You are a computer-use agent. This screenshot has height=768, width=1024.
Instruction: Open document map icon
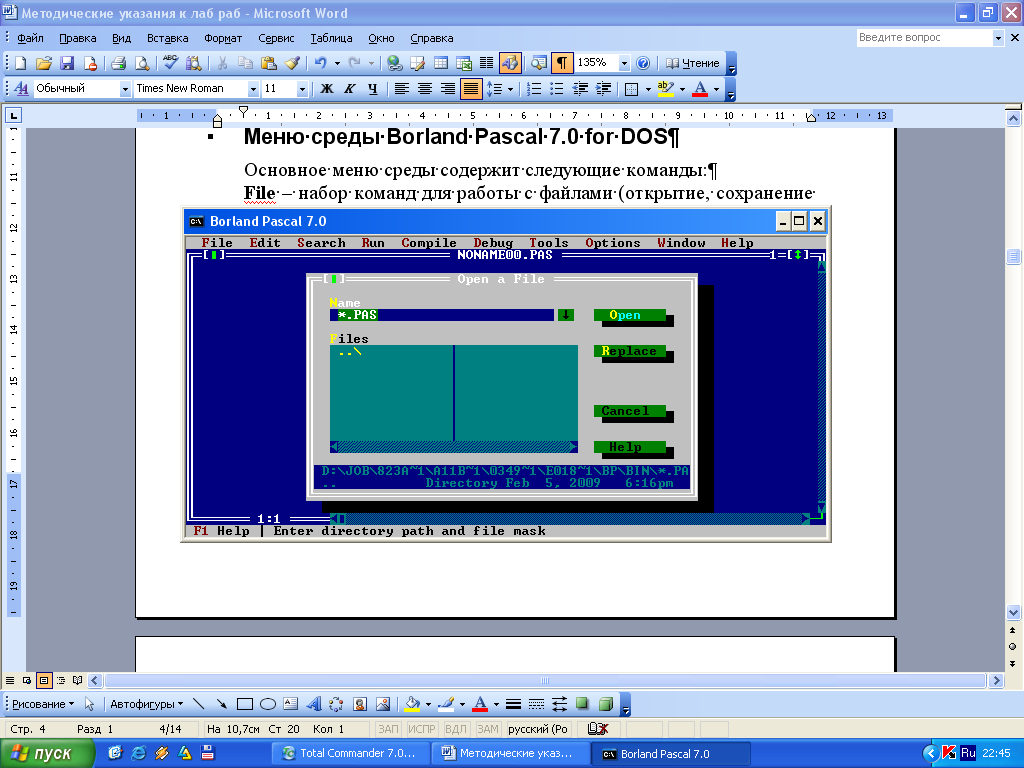pos(539,63)
